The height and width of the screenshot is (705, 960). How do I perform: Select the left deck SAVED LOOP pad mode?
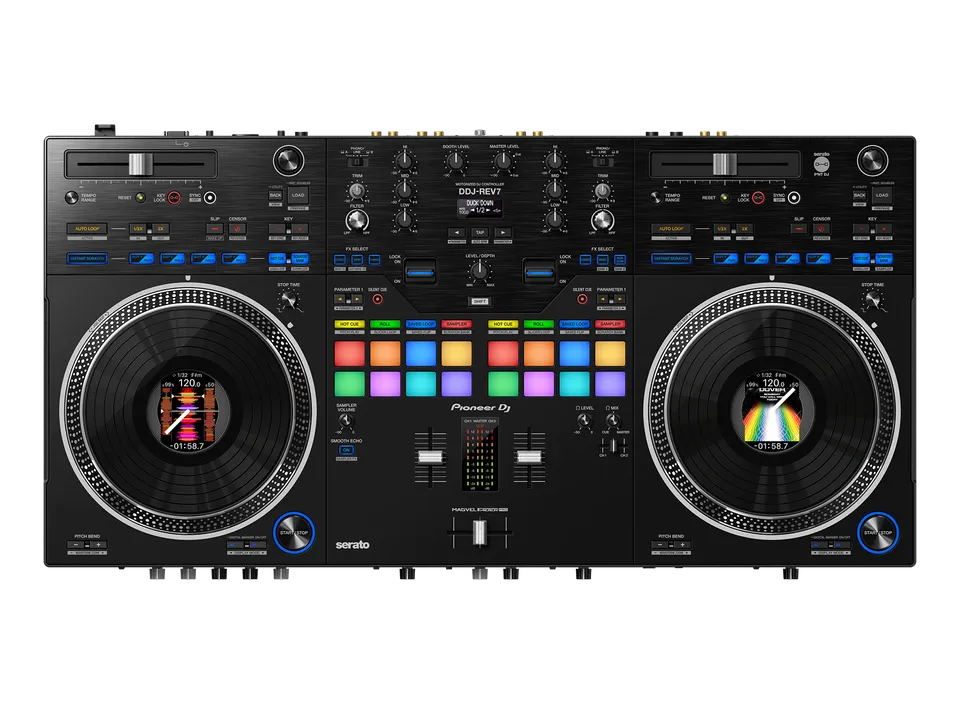click(421, 324)
